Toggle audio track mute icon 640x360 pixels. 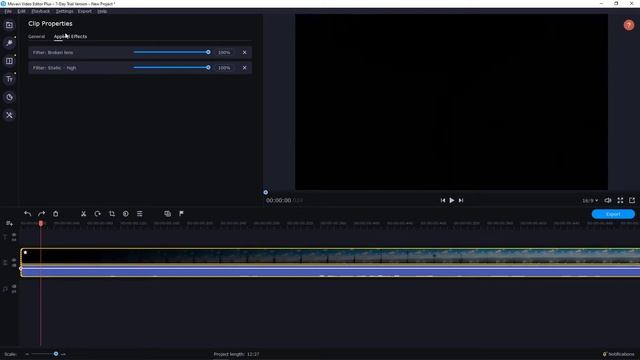pyautogui.click(x=14, y=287)
